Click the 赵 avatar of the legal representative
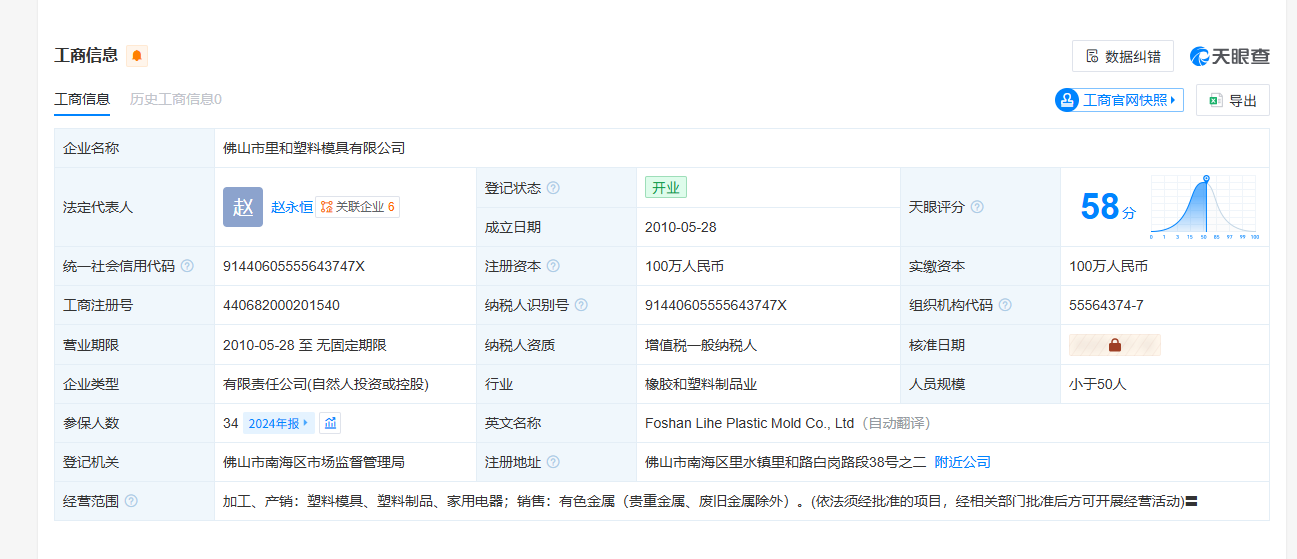 [243, 207]
